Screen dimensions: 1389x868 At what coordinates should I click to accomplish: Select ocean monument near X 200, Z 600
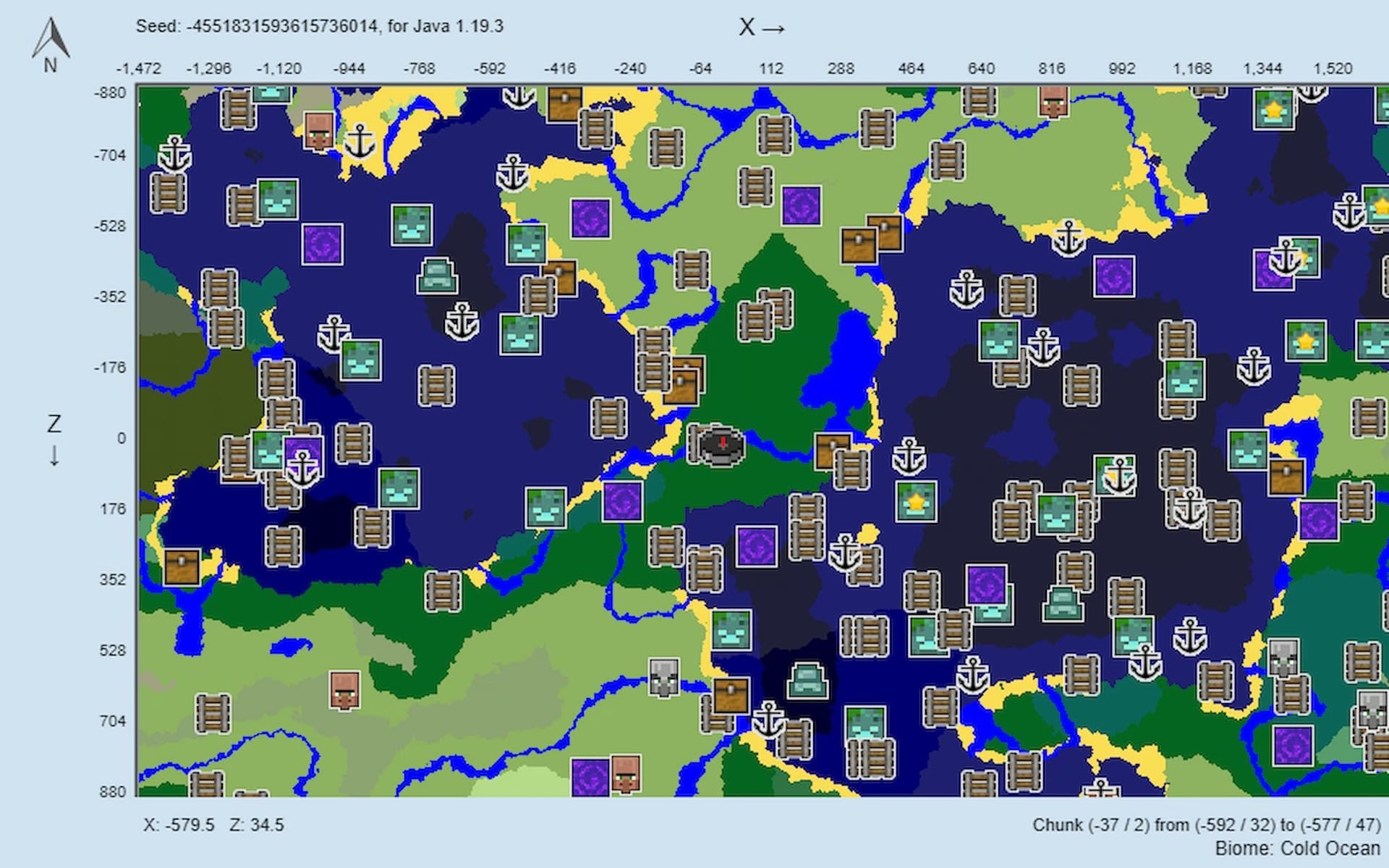pyautogui.click(x=807, y=680)
